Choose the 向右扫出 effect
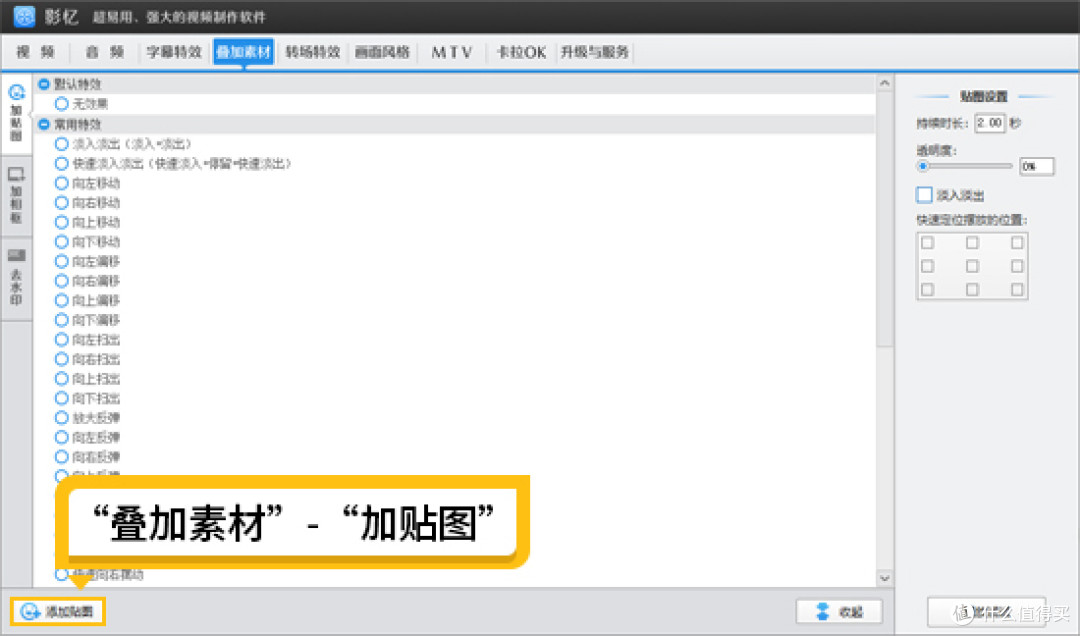Viewport: 1080px width, 636px height. click(x=61, y=359)
